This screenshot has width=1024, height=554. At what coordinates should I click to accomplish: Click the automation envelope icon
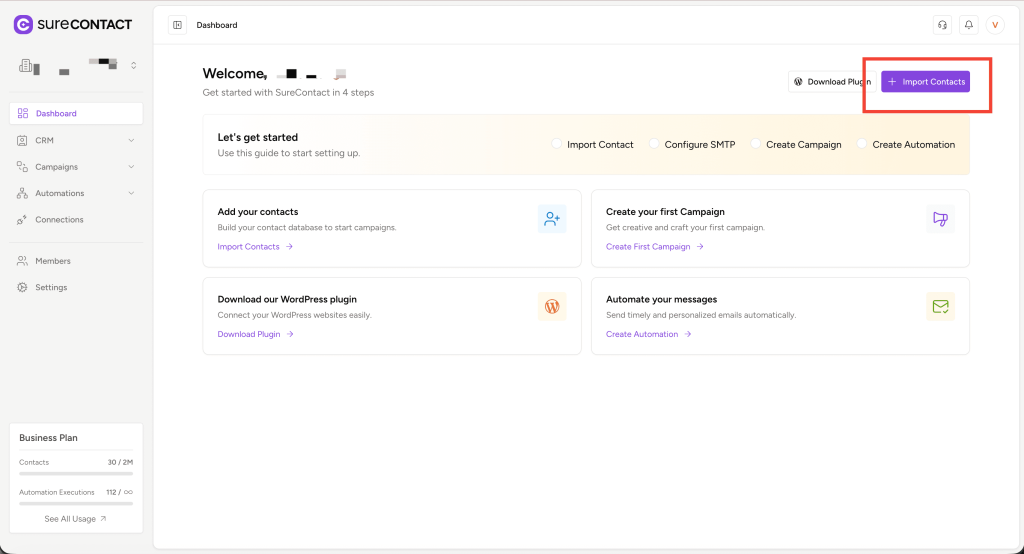(x=940, y=306)
